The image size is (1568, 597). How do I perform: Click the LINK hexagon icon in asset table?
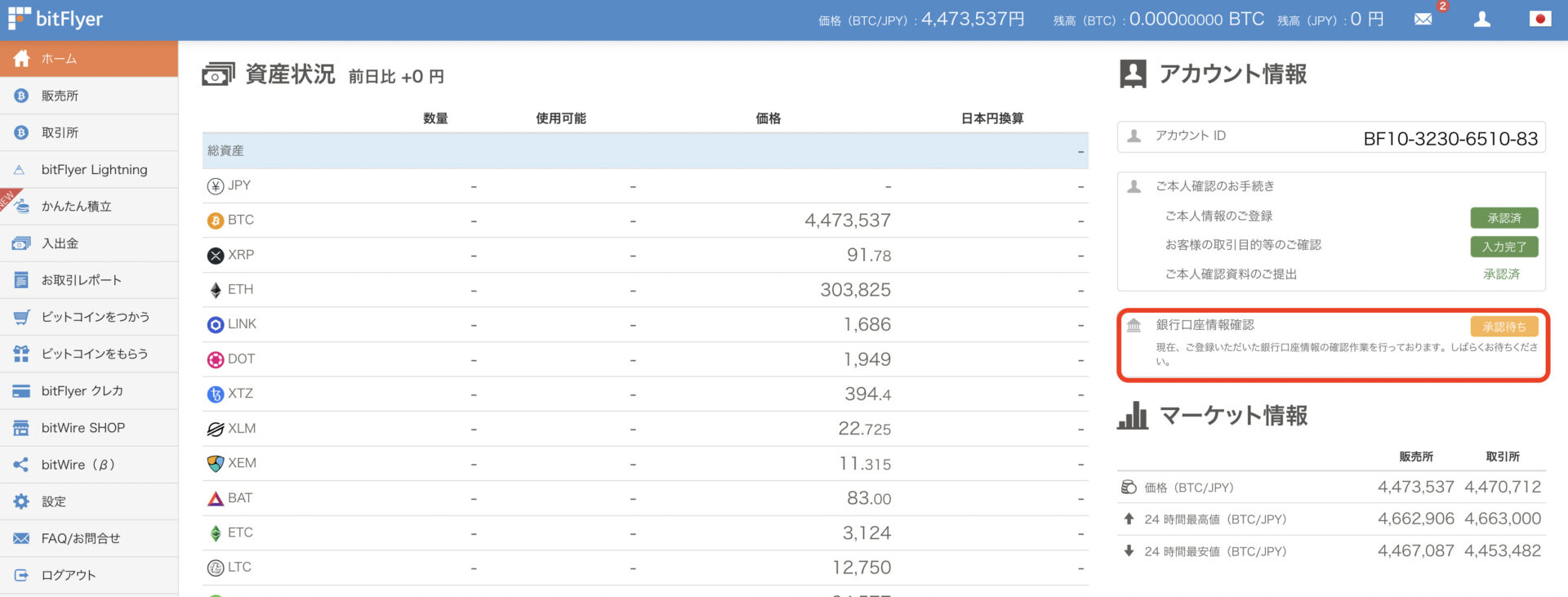coord(216,325)
